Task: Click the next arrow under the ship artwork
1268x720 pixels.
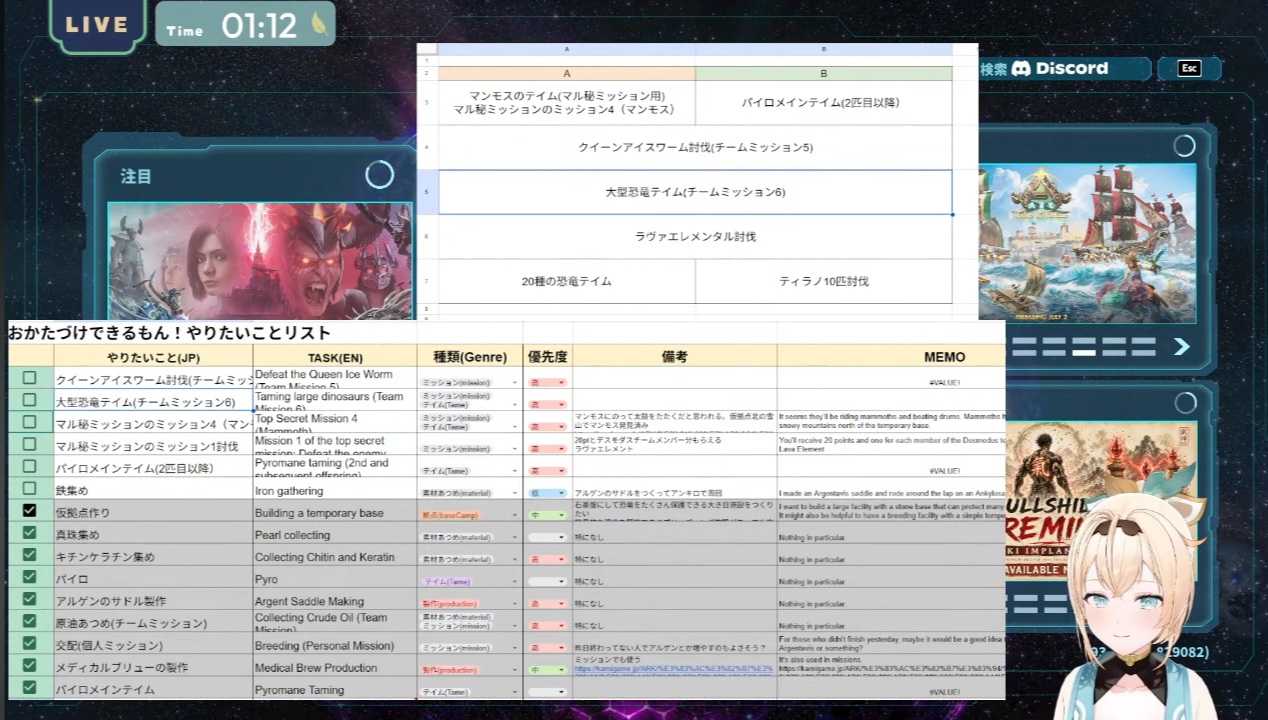Action: pyautogui.click(x=1181, y=346)
